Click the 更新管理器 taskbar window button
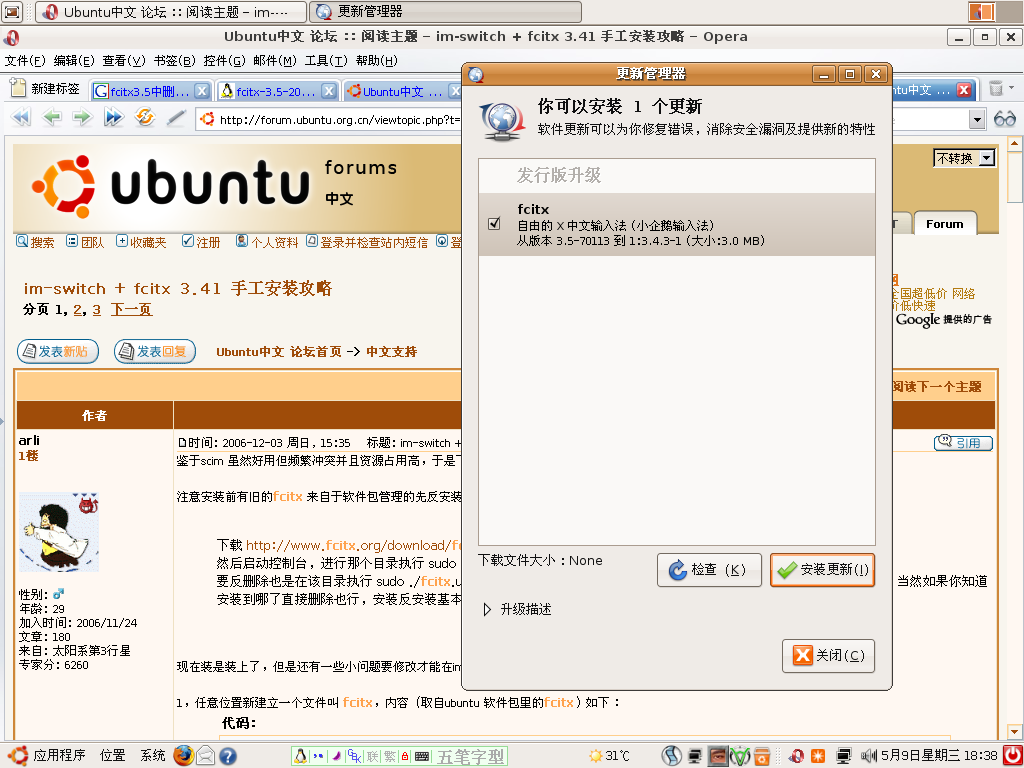Image resolution: width=1024 pixels, height=768 pixels. (x=445, y=12)
